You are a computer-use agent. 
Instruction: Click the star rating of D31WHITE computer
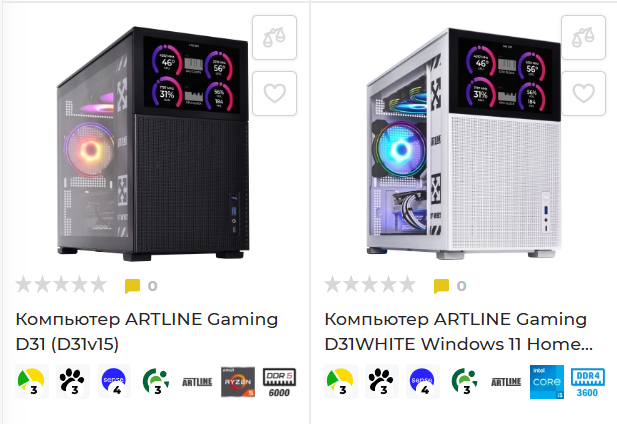click(x=370, y=285)
